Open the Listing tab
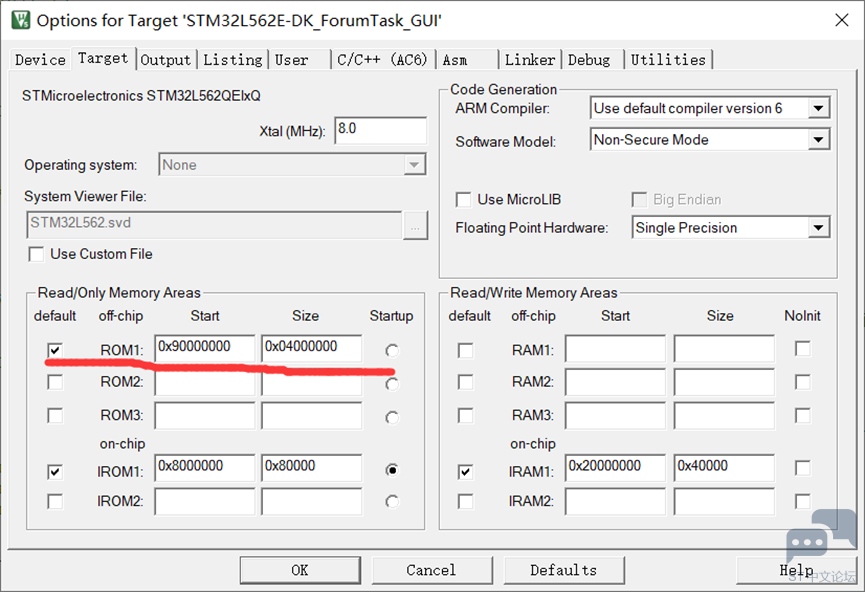 [x=232, y=60]
